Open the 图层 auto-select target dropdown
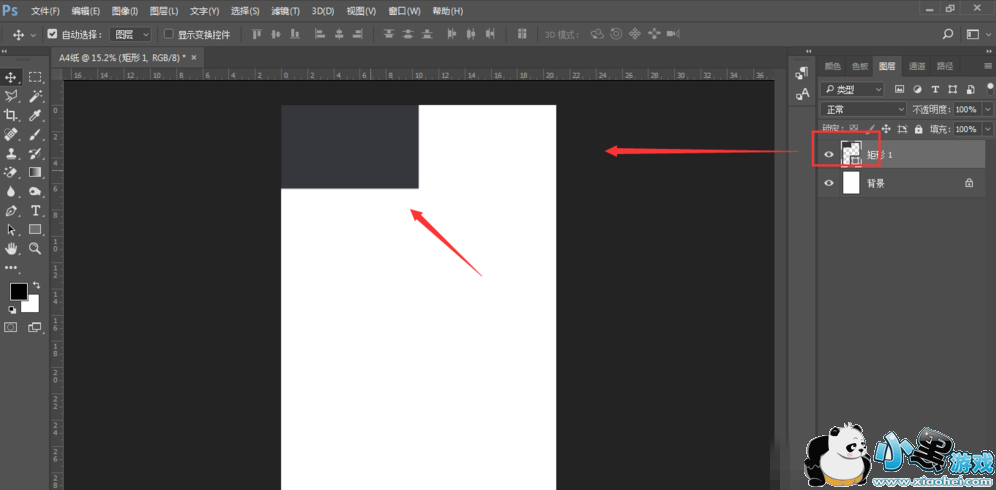The image size is (996, 490). click(130, 34)
